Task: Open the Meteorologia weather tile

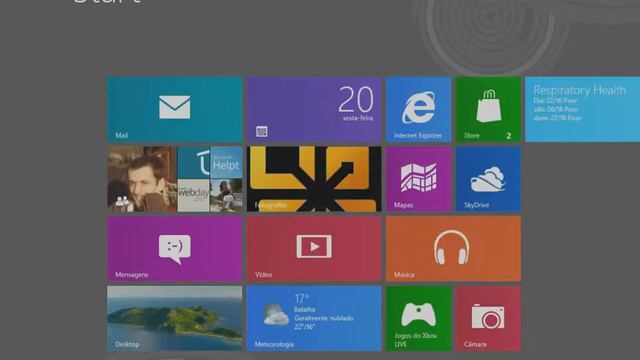Action: 314,318
